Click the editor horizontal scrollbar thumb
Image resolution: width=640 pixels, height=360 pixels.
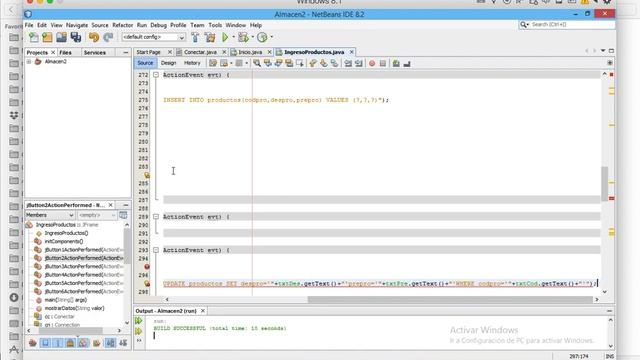450,300
